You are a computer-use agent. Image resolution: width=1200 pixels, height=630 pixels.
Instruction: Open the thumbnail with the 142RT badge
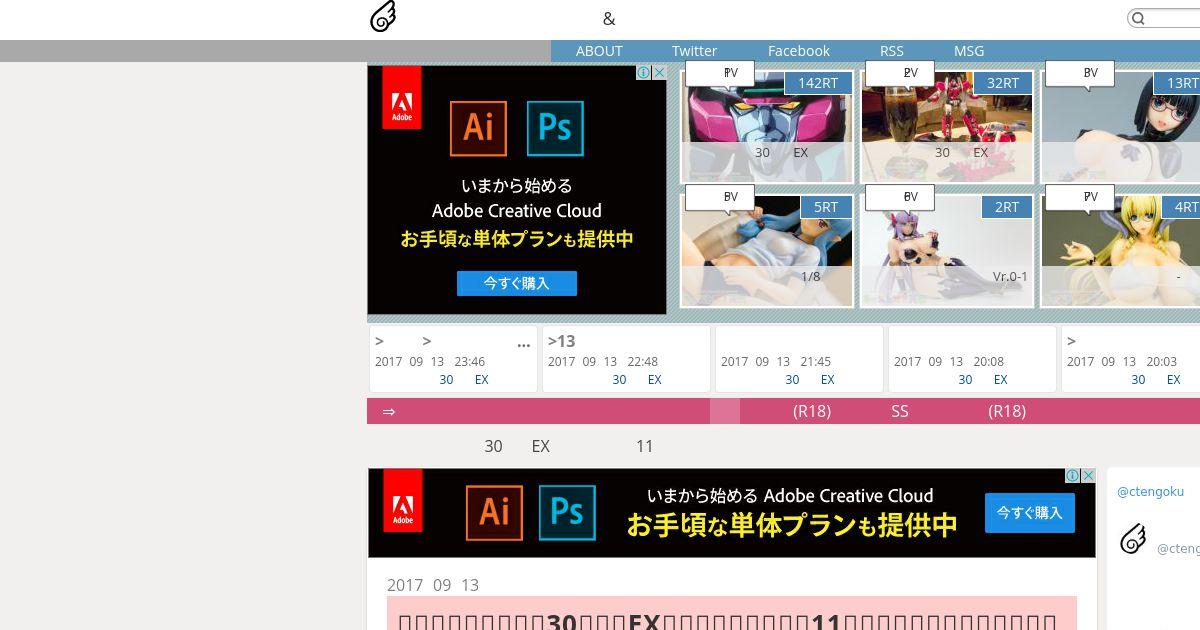(767, 126)
